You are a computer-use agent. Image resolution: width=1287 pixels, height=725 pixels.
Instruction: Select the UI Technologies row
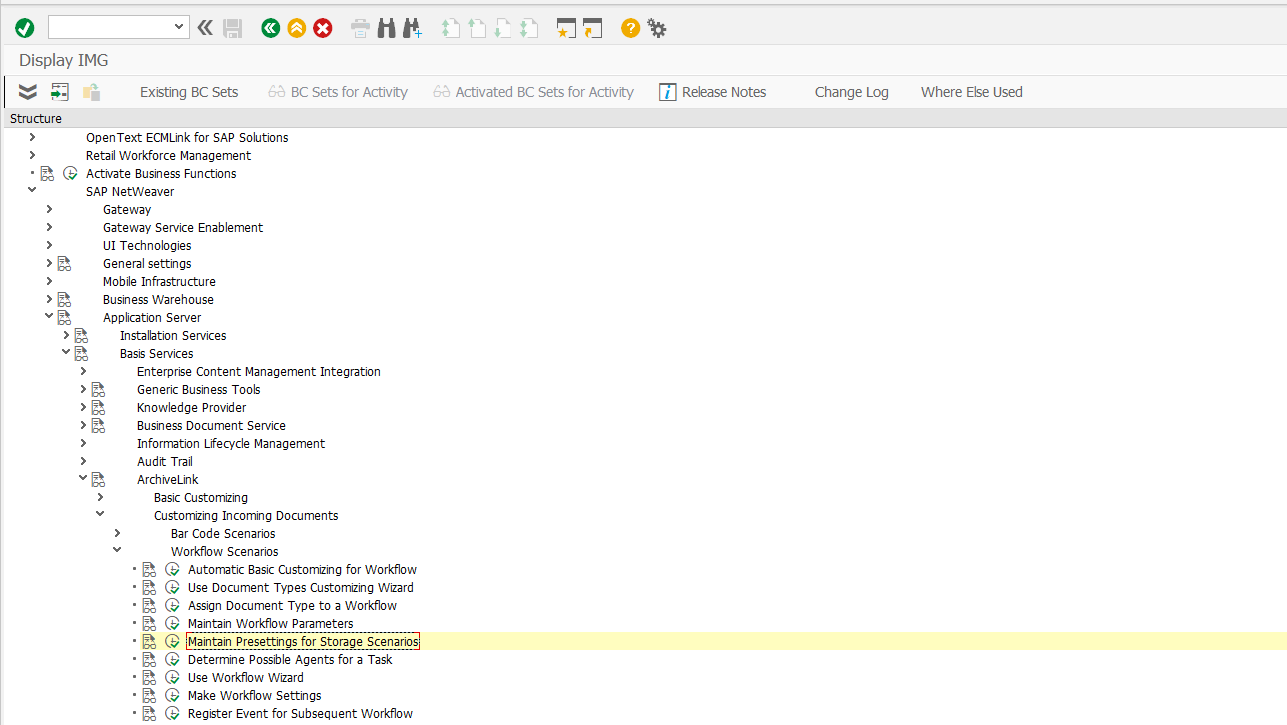[x=147, y=246]
